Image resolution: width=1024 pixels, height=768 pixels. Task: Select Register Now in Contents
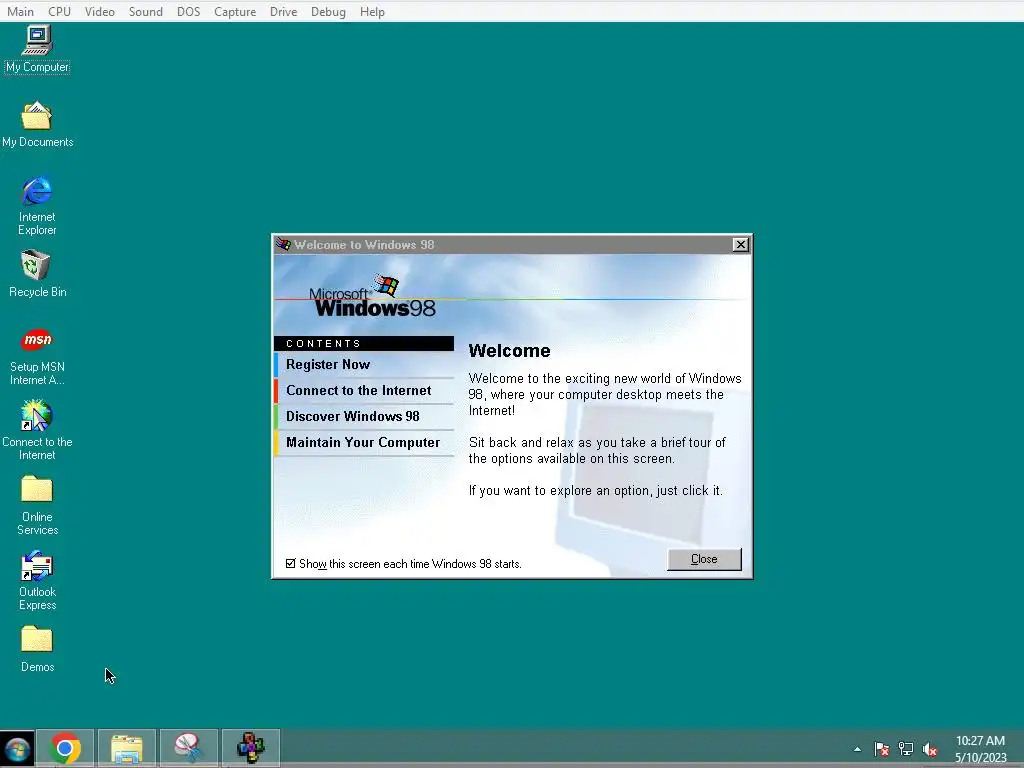click(364, 364)
